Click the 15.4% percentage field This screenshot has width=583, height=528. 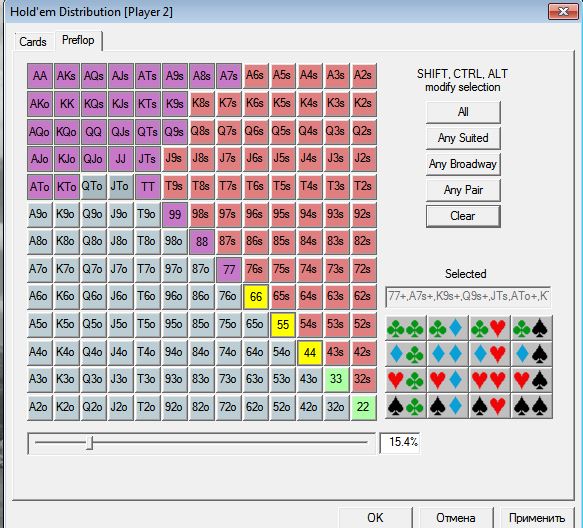click(x=400, y=442)
